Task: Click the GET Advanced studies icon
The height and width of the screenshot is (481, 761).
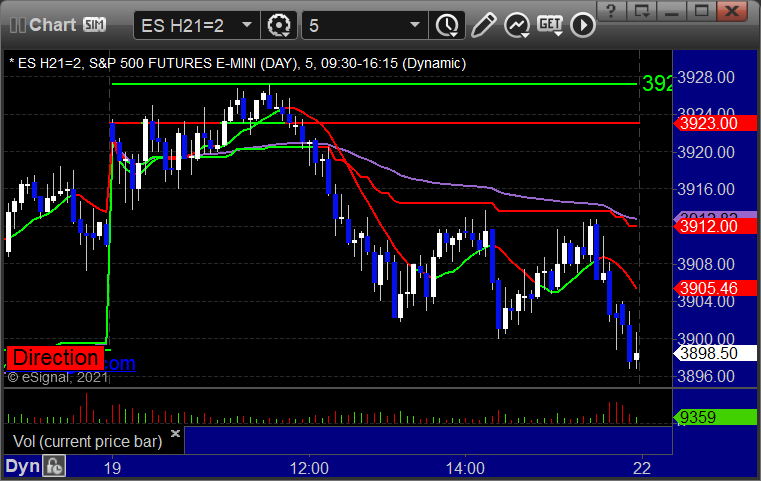Action: pos(550,25)
